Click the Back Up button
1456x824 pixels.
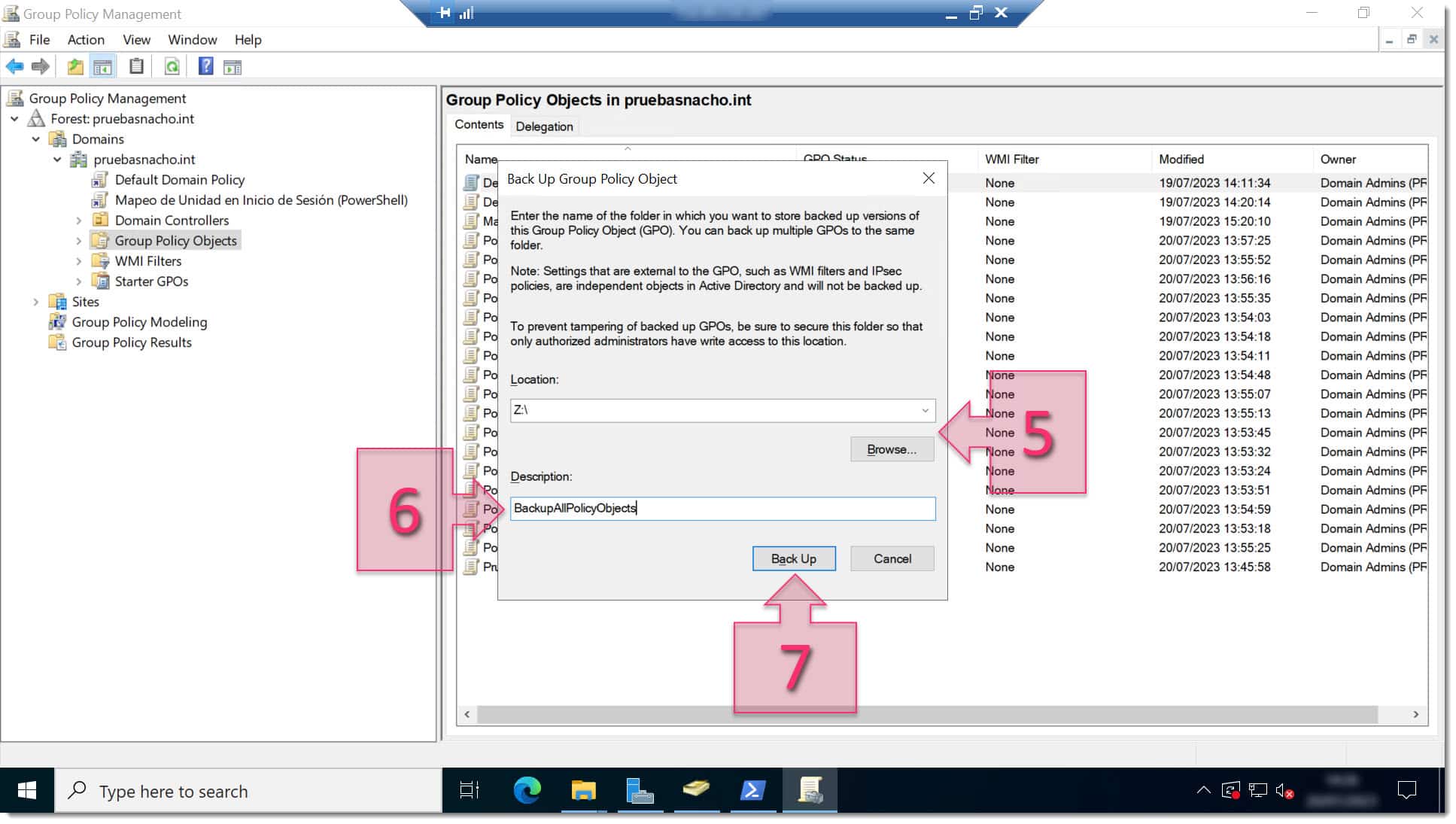pyautogui.click(x=793, y=558)
